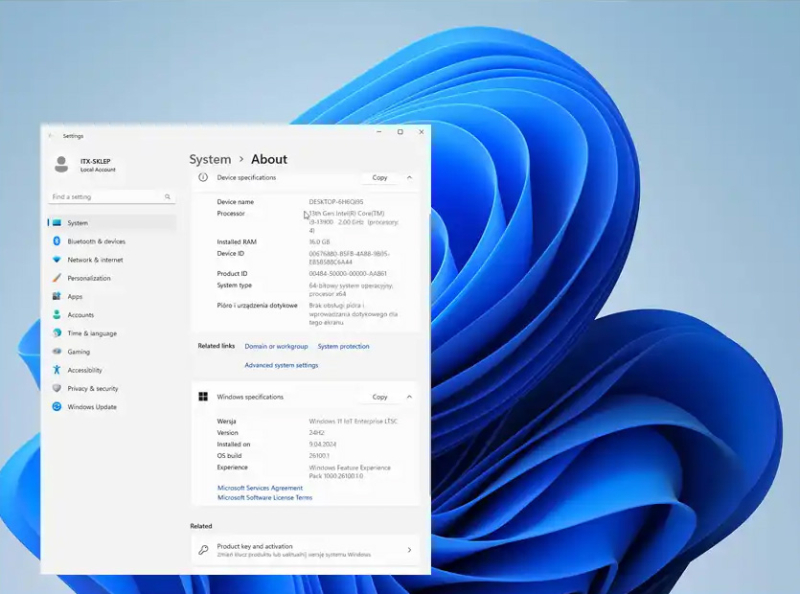Screen dimensions: 800x594
Task: Click the Version value 24H2
Action: (316, 433)
